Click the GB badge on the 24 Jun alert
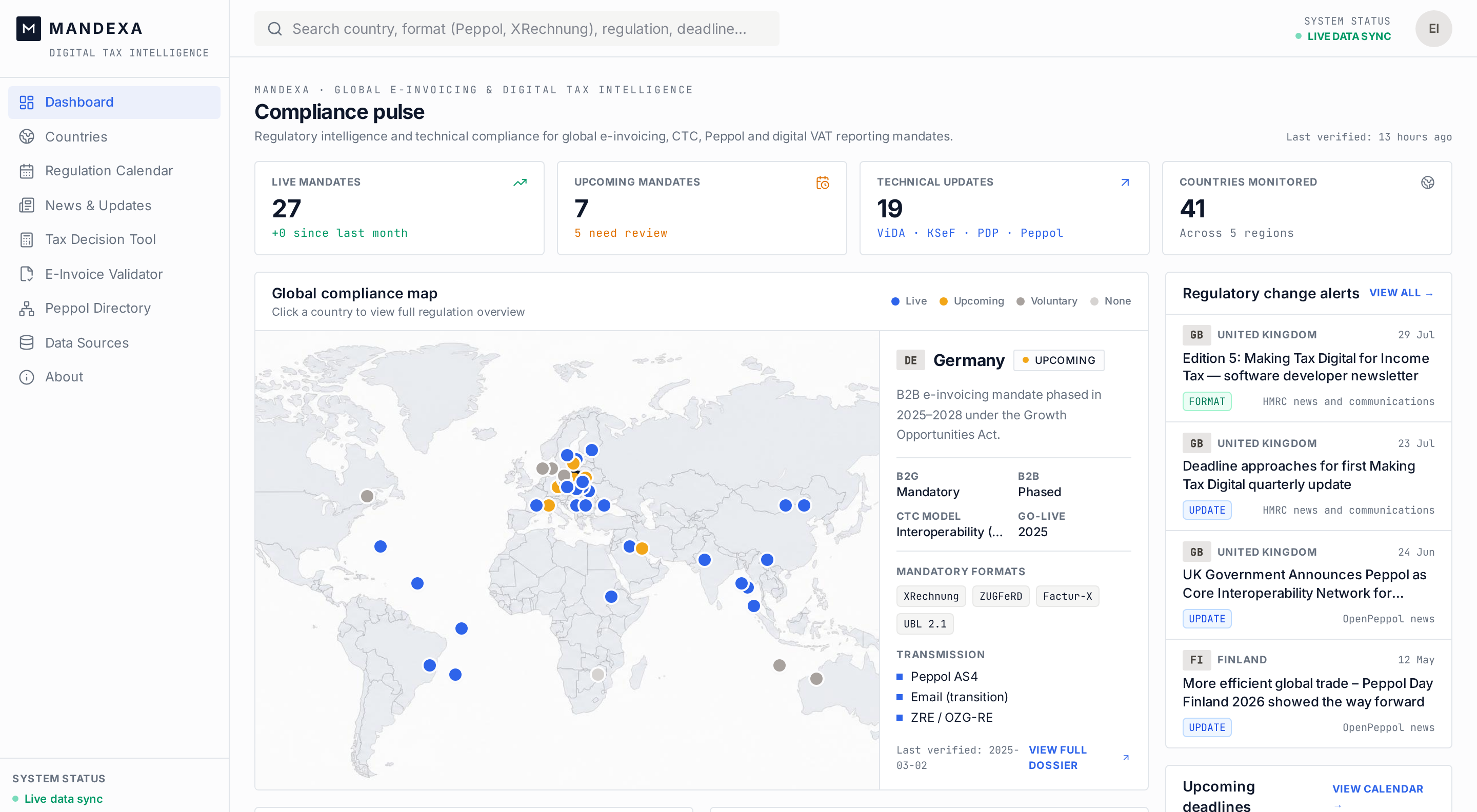 click(x=1196, y=552)
